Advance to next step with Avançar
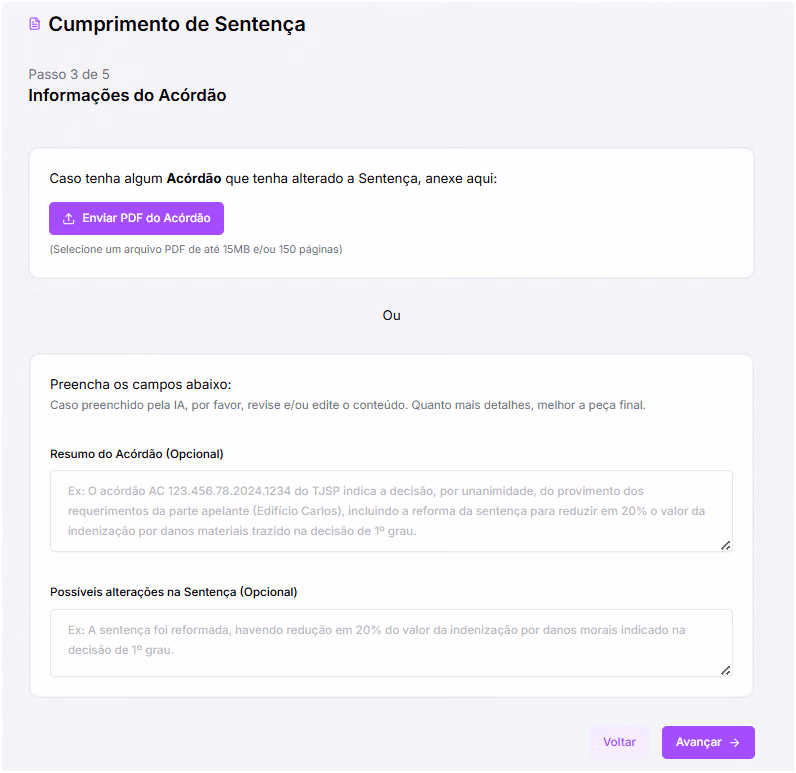Image resolution: width=796 pixels, height=773 pixels. pos(708,743)
